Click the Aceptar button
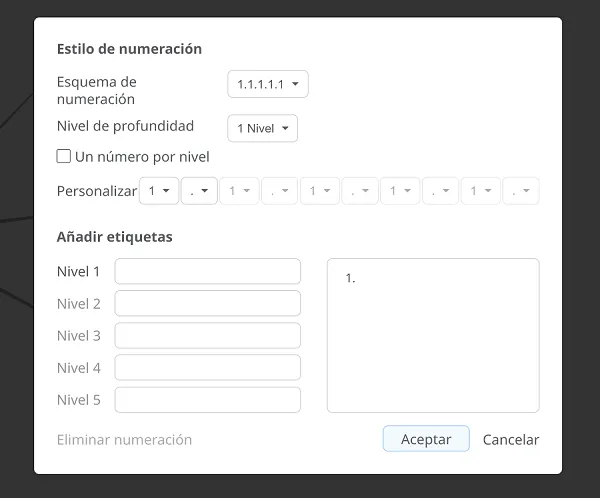Image resolution: width=600 pixels, height=498 pixels. 426,439
